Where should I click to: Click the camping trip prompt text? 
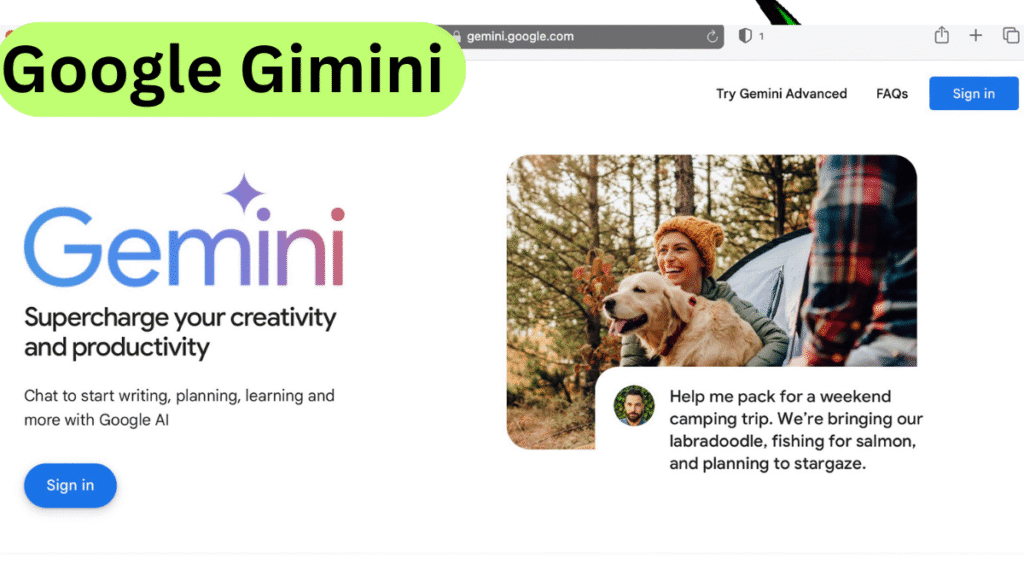(795, 430)
